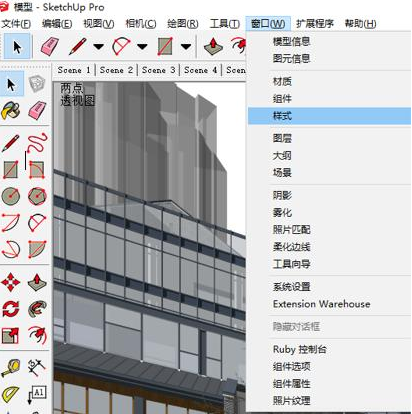Screen dimensions: 412x414
Task: Choose the Pencil line tool in the top toolbar
Action: click(77, 46)
